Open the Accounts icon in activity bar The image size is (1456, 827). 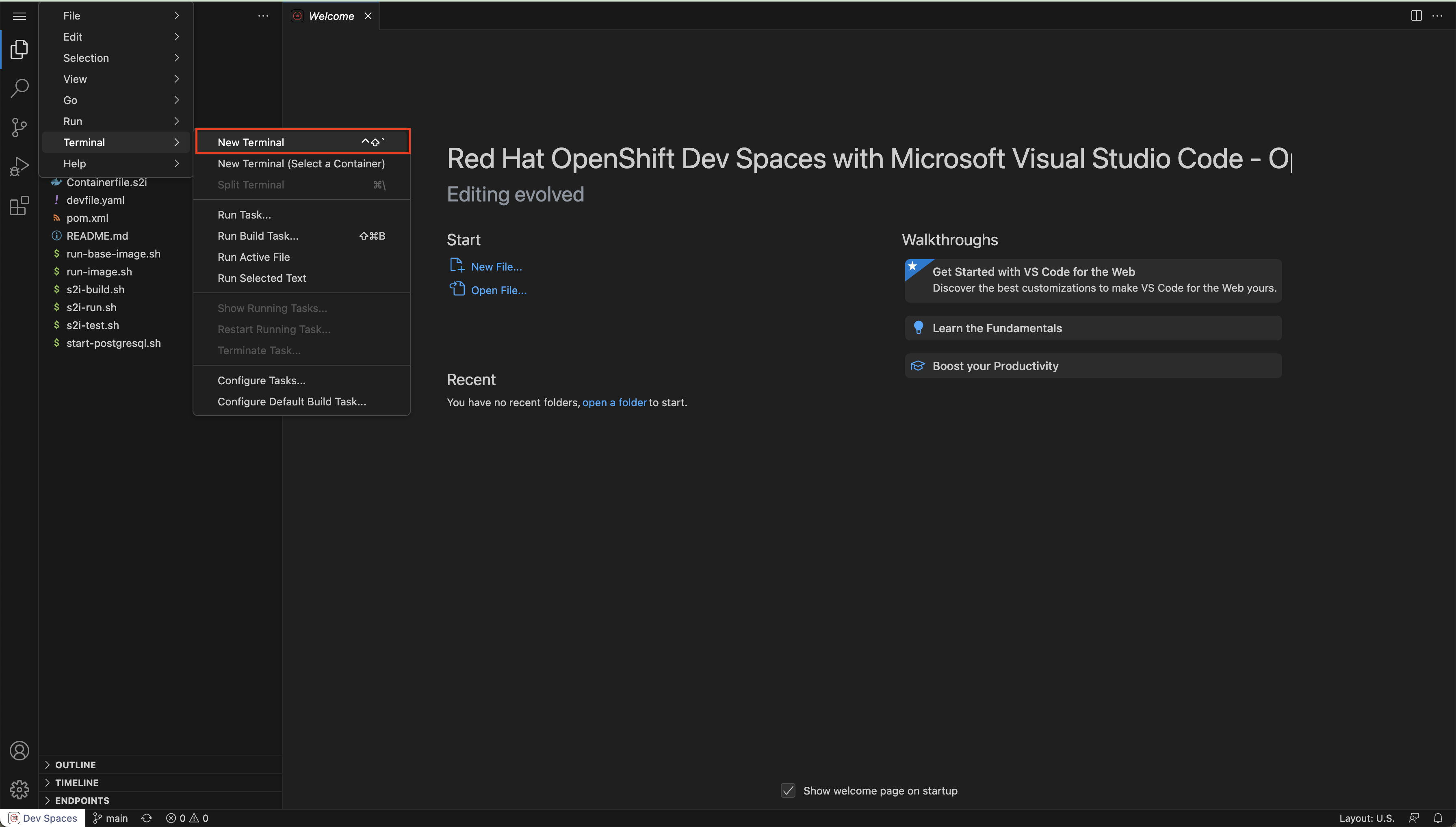pyautogui.click(x=19, y=751)
